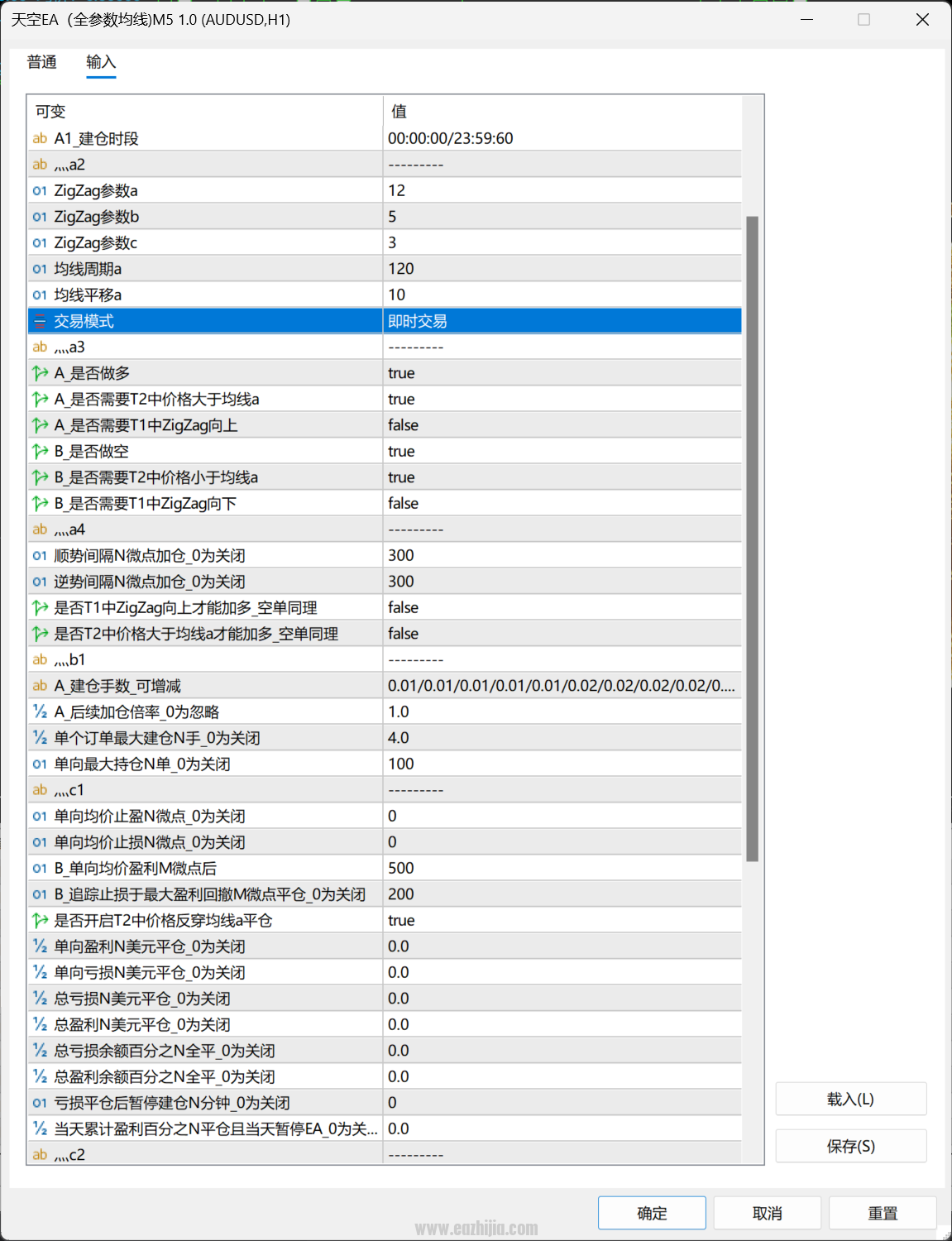The height and width of the screenshot is (1241, 952).
Task: Click the double icon beside A_后续加仓倍率_0为忽略
Action: [x=40, y=712]
